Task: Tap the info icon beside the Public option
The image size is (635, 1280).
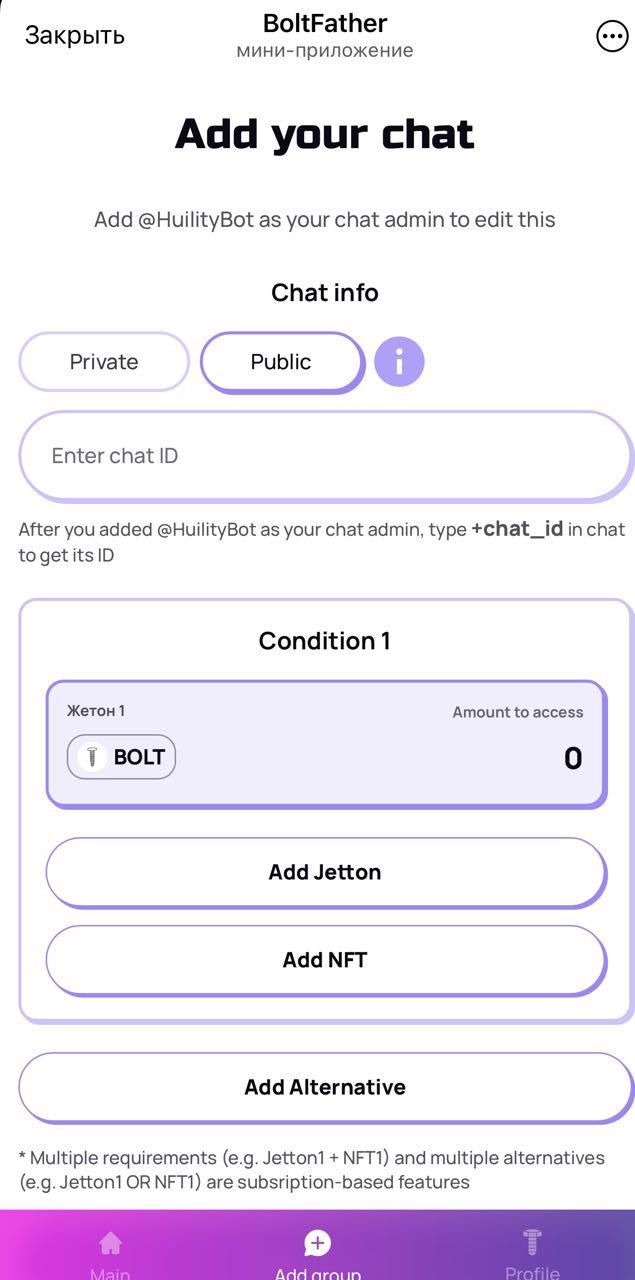Action: pyautogui.click(x=400, y=361)
